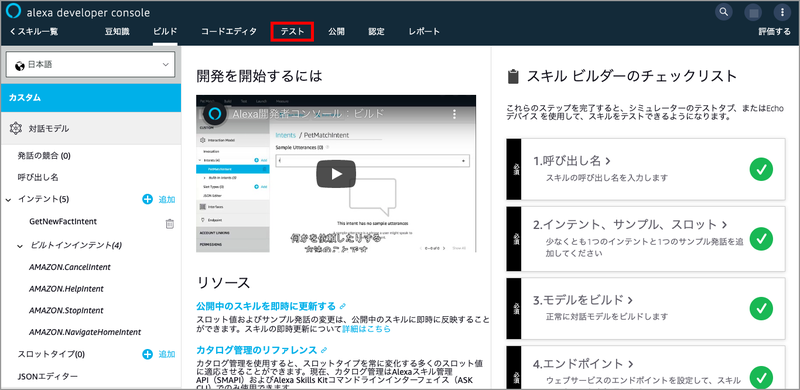Open the search icon in top bar
Viewport: 800px width, 390px height.
723,12
